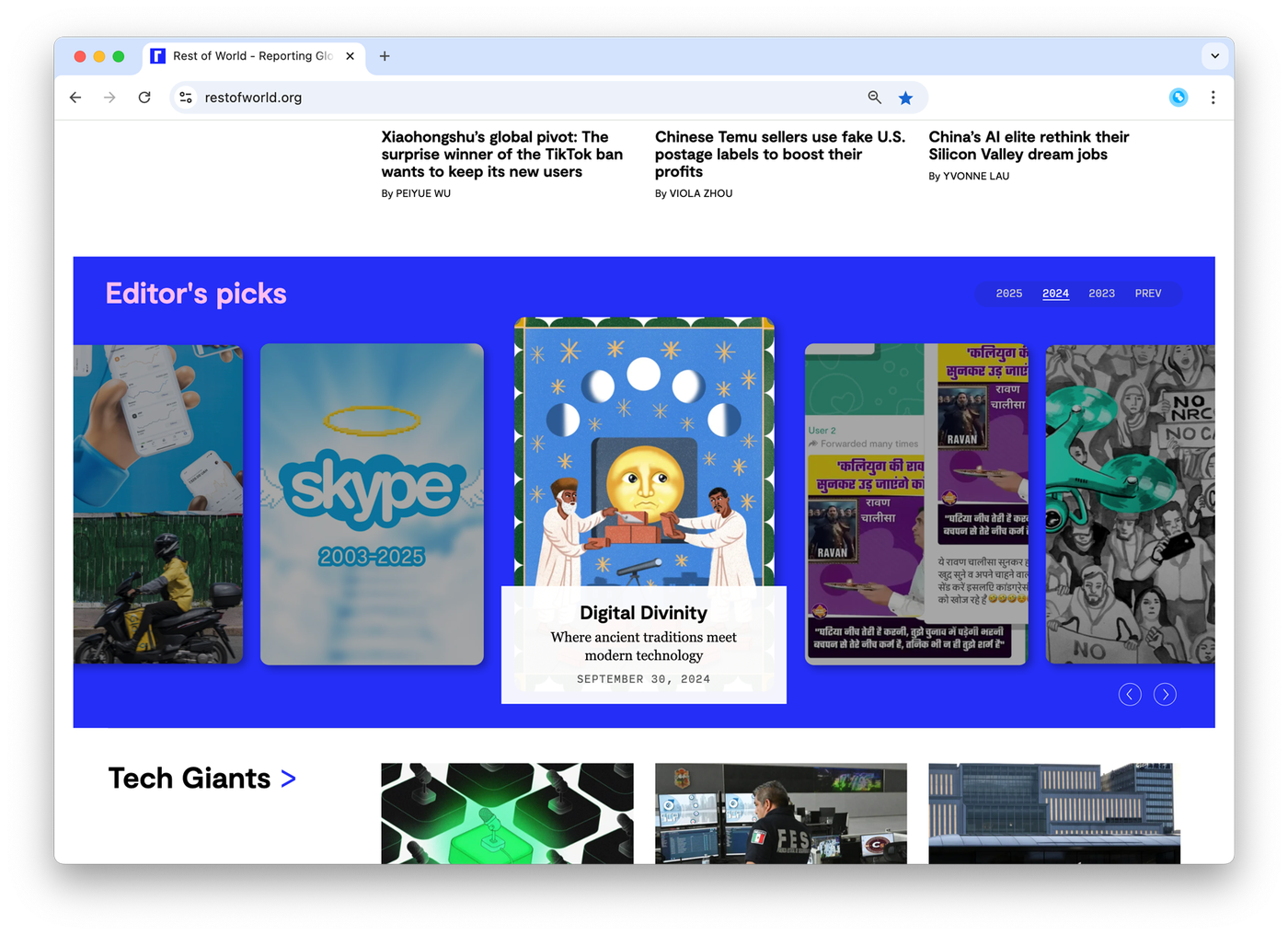
Task: Open the zoom magnifier icon in address bar
Action: tap(874, 98)
